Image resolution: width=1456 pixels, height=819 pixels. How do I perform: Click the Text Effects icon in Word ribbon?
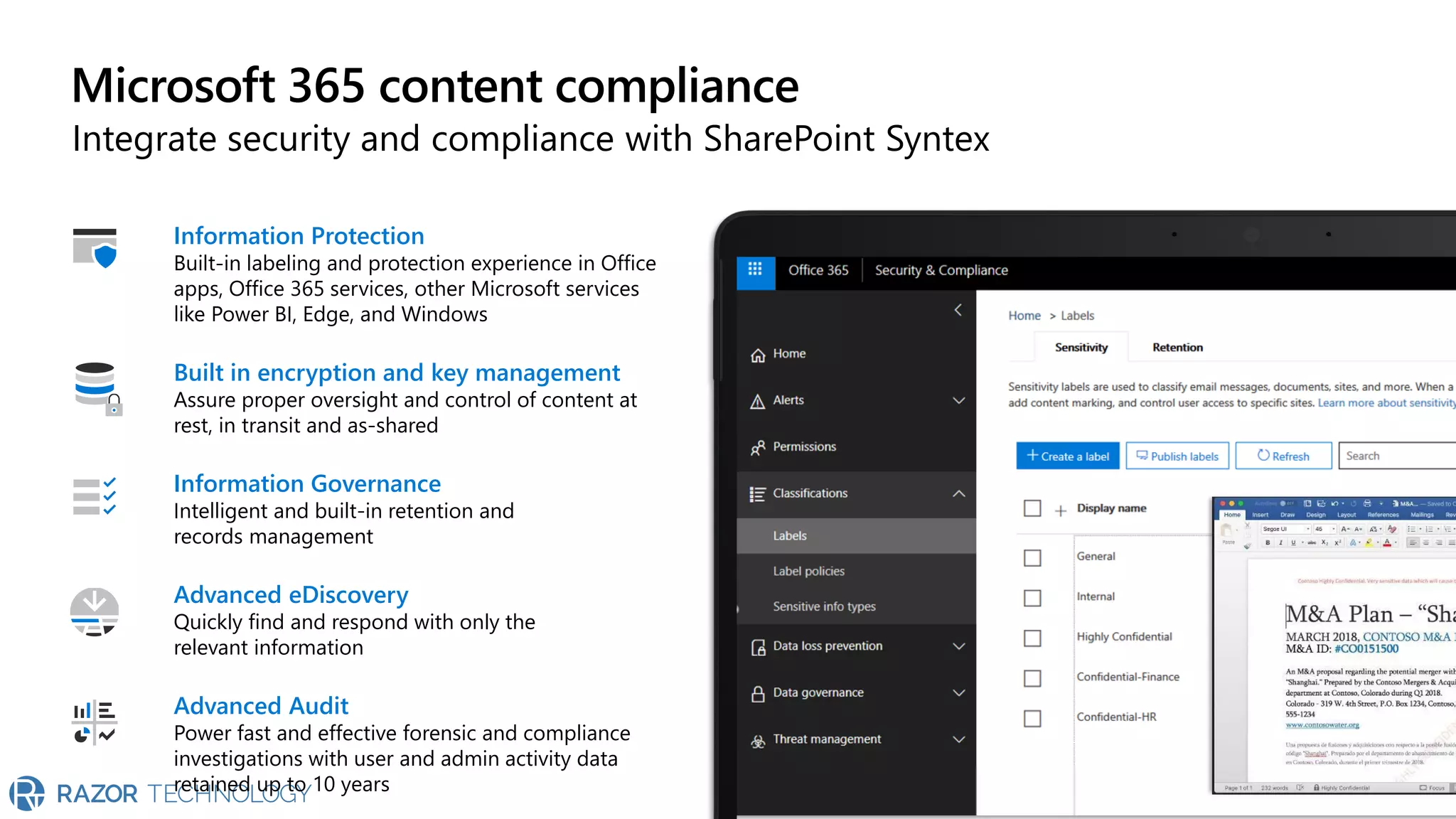pos(1353,542)
